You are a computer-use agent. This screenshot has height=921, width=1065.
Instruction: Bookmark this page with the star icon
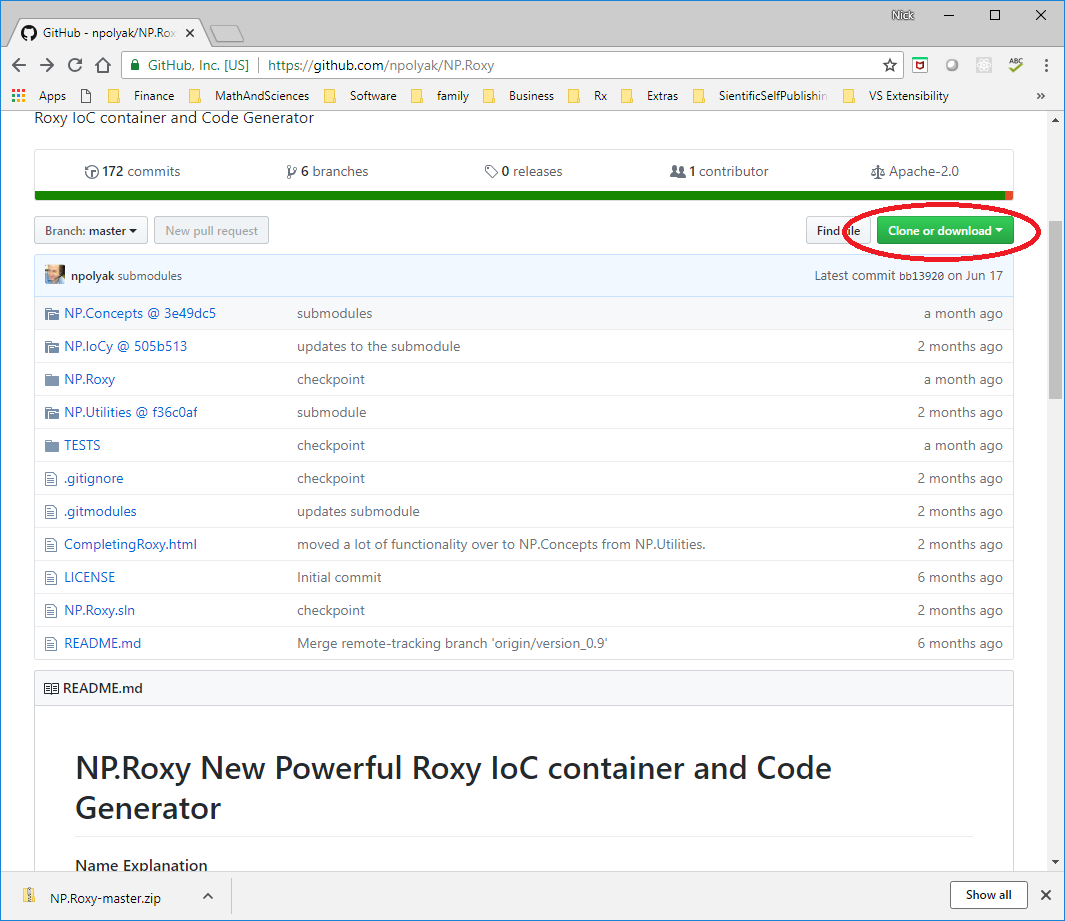pyautogui.click(x=890, y=65)
